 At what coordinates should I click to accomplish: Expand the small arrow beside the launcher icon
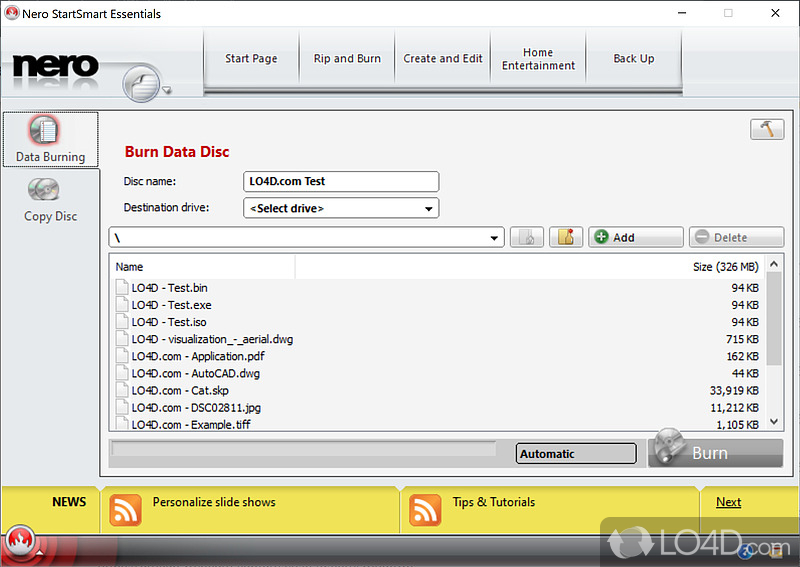pyautogui.click(x=166, y=90)
